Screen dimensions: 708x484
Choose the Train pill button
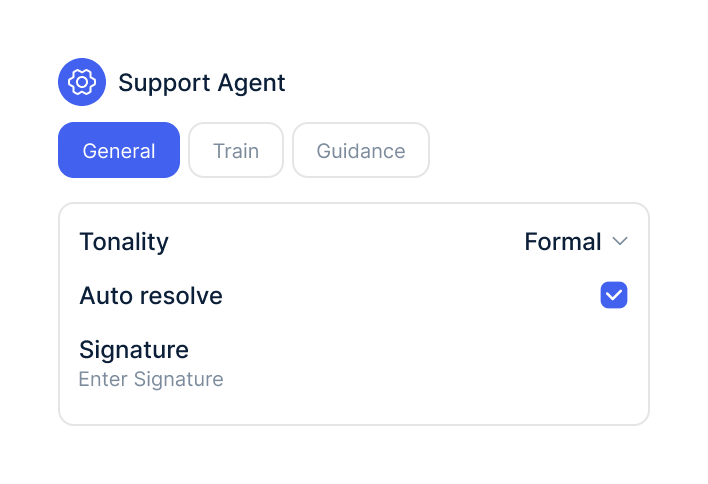[x=236, y=150]
